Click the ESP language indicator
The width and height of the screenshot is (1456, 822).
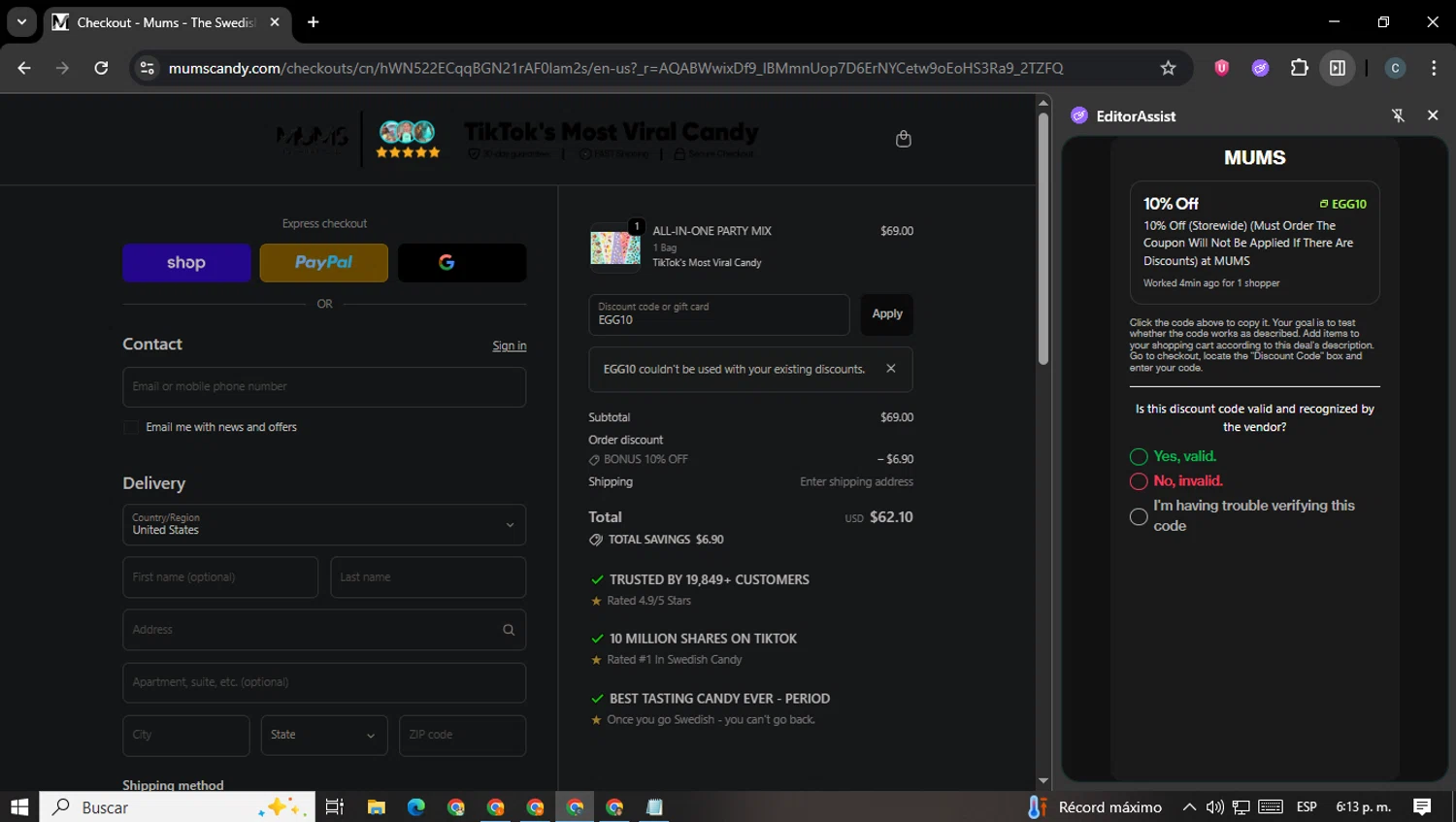1307,806
